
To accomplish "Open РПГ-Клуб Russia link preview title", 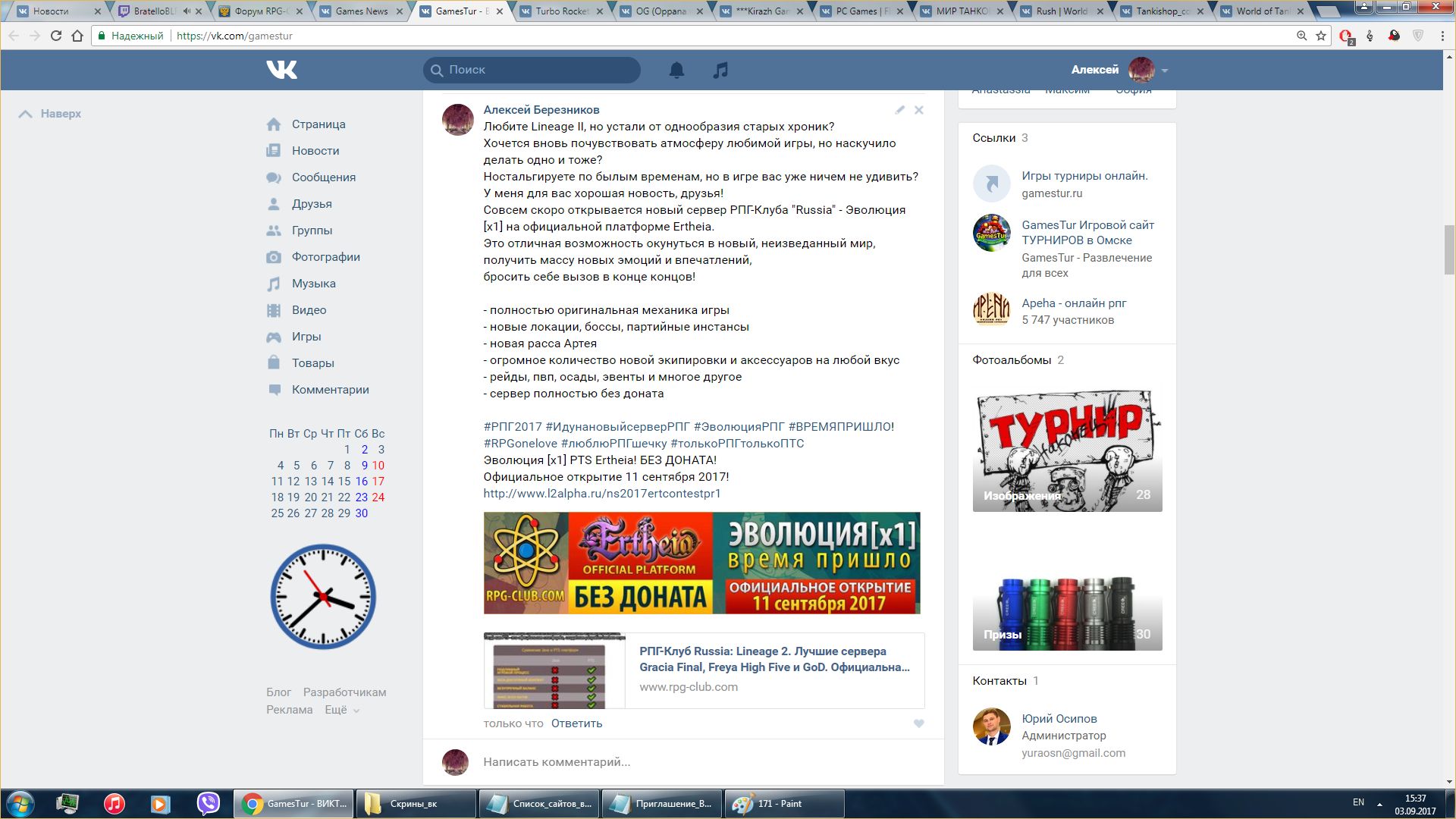I will 774,659.
